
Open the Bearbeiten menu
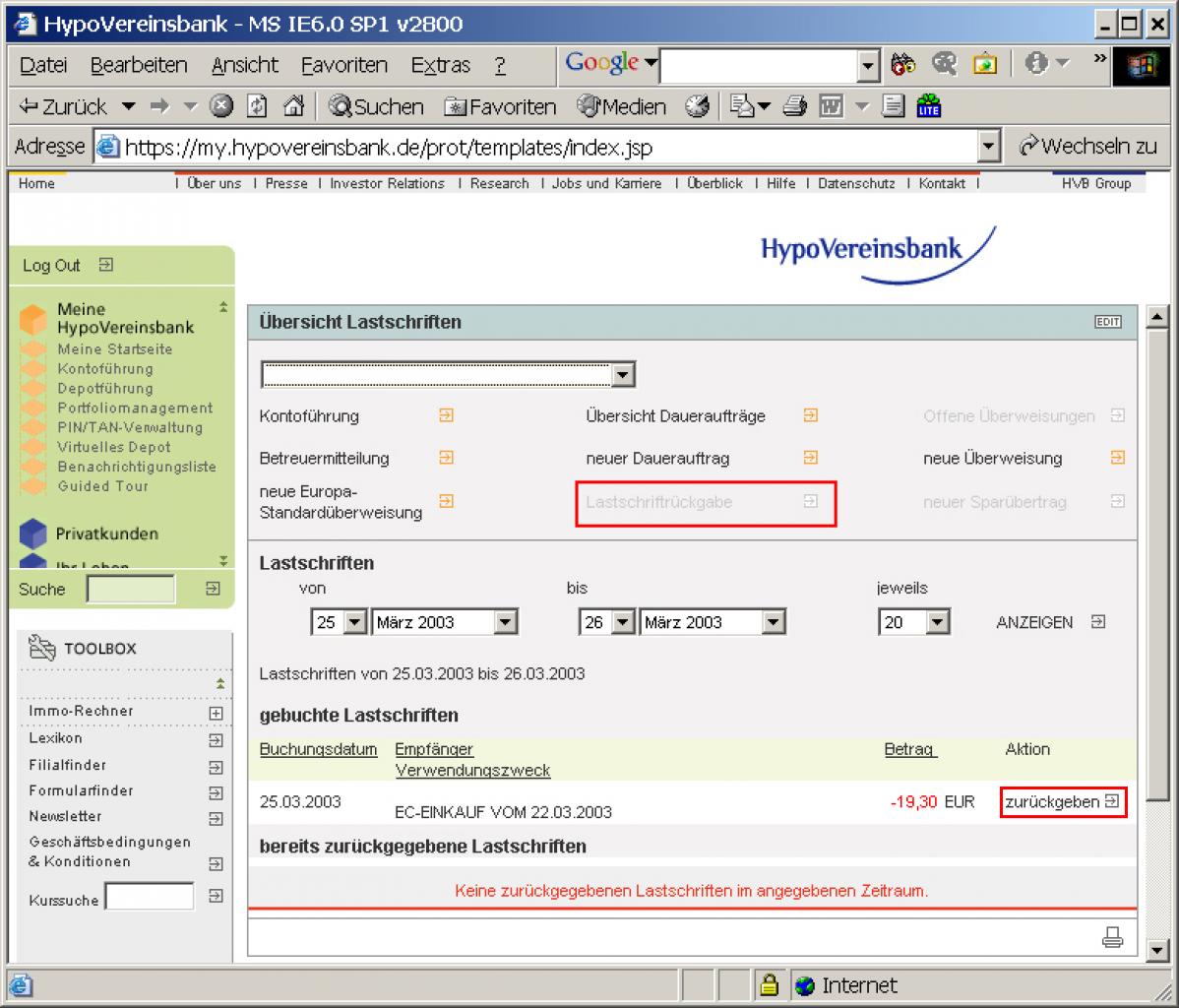(x=139, y=65)
